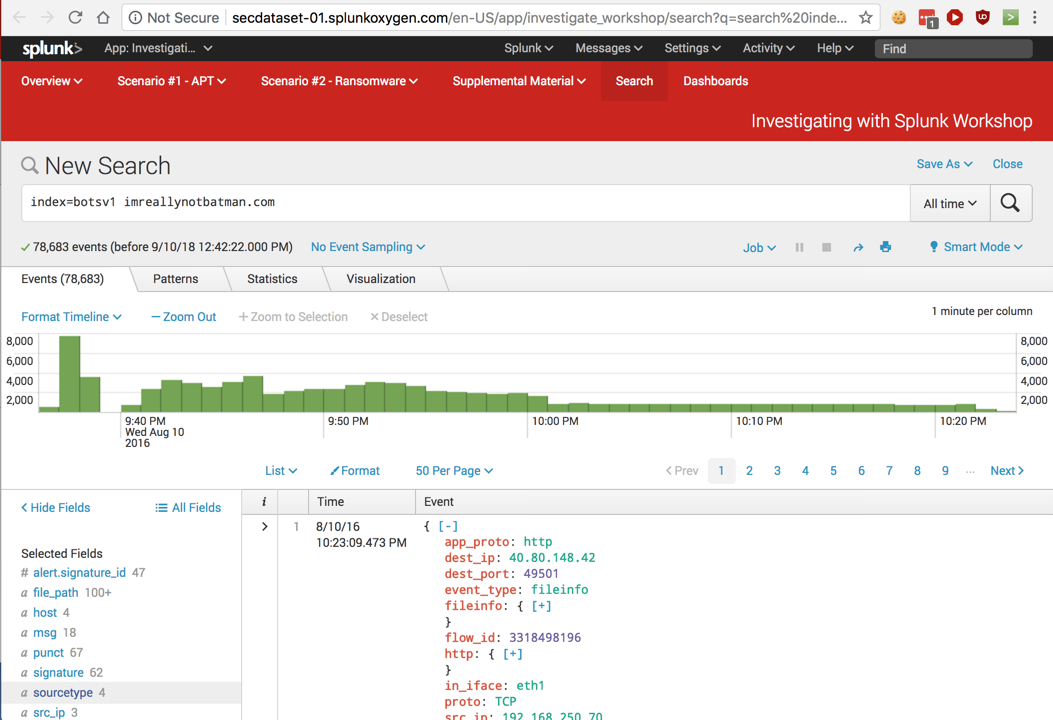Pause the search job
1053x720 pixels.
click(799, 247)
